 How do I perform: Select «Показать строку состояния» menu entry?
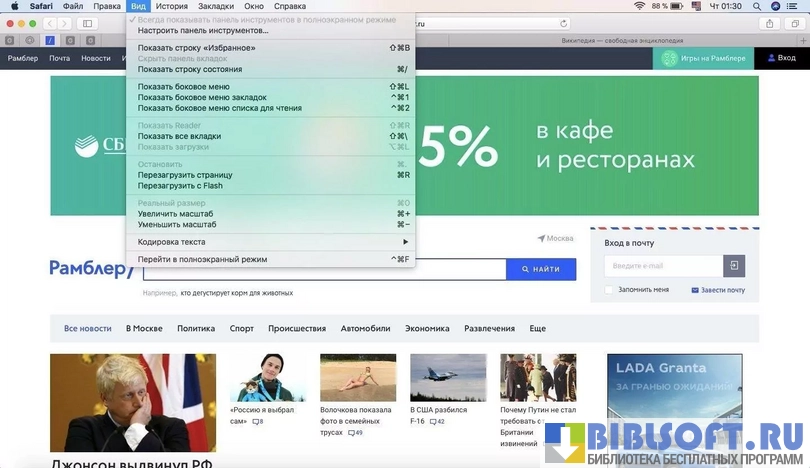tap(190, 69)
